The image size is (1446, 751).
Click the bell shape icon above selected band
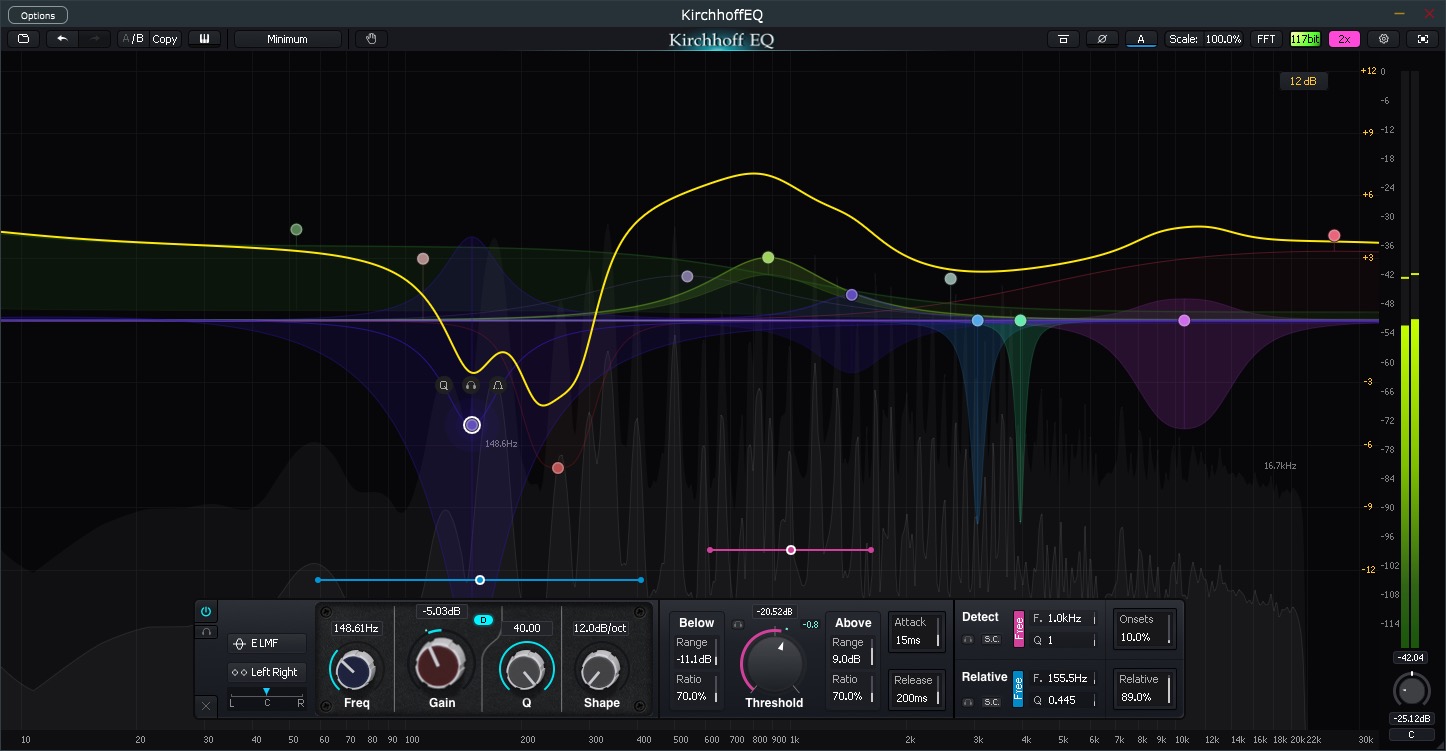tap(498, 385)
